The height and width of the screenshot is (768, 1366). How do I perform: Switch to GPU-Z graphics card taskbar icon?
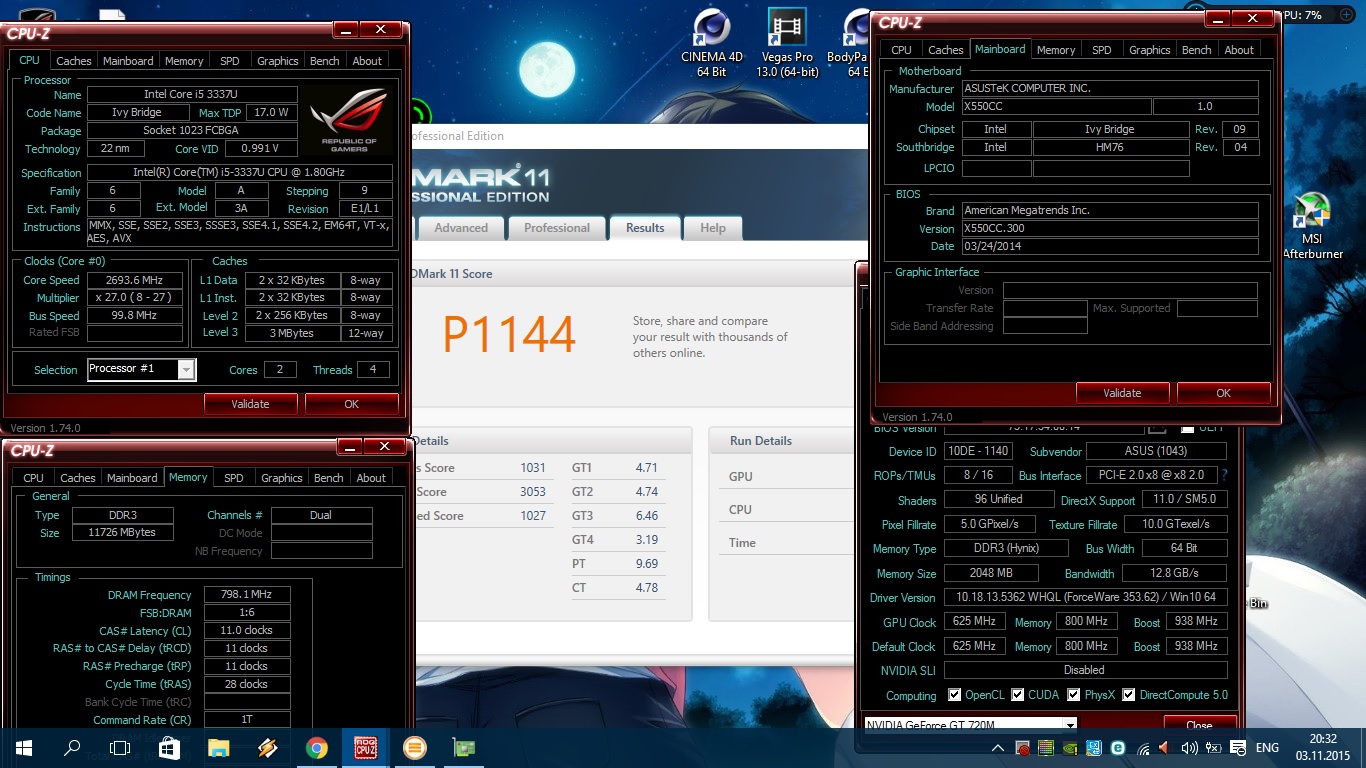tap(463, 747)
